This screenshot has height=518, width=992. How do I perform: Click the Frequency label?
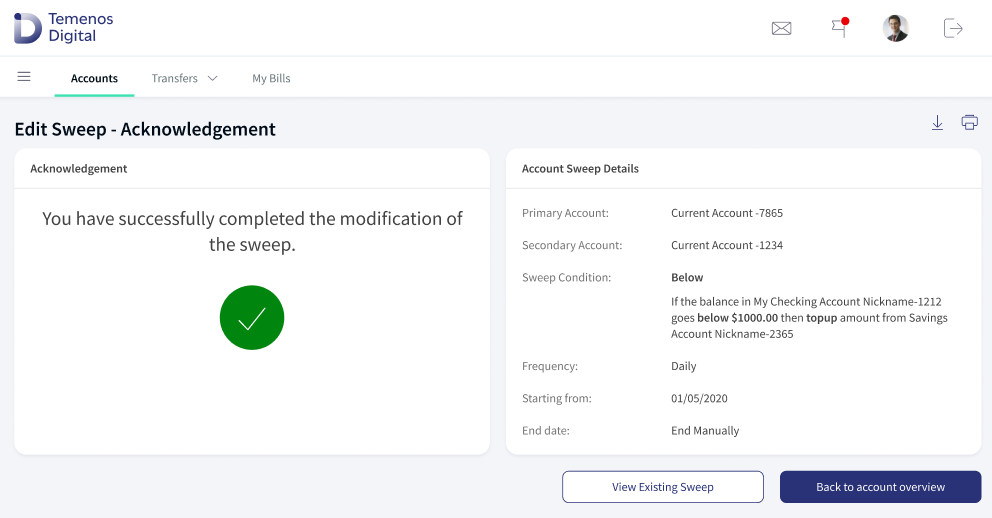pyautogui.click(x=550, y=366)
